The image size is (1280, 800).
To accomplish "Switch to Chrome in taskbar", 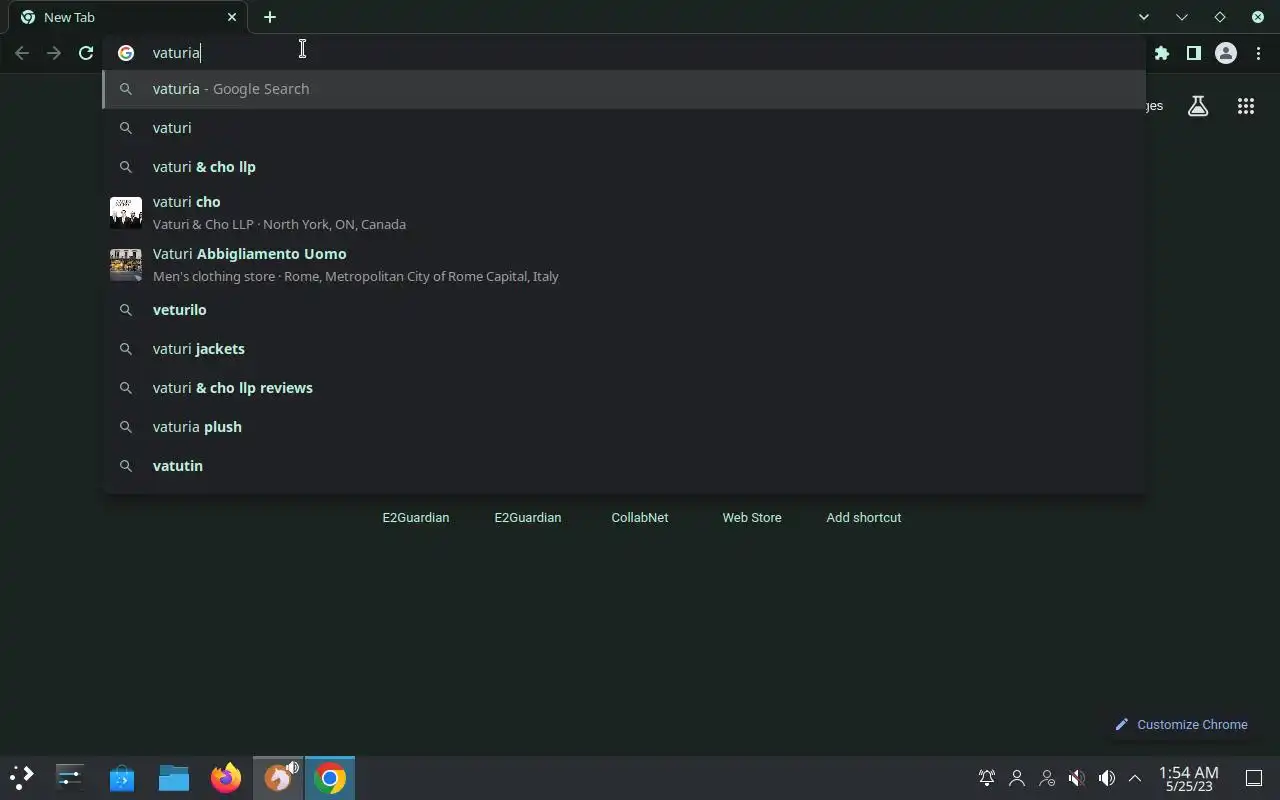I will (330, 777).
